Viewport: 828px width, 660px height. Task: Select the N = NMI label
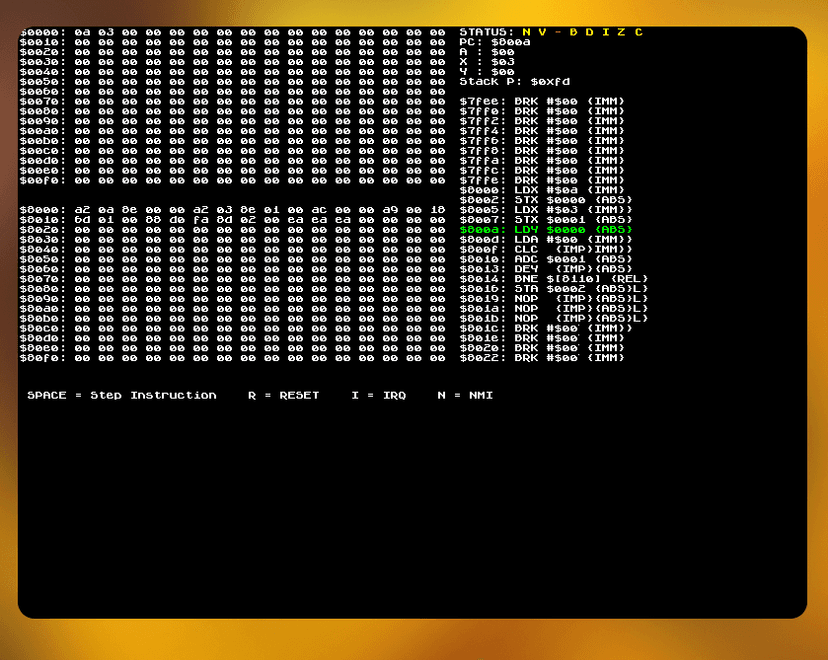tap(465, 395)
